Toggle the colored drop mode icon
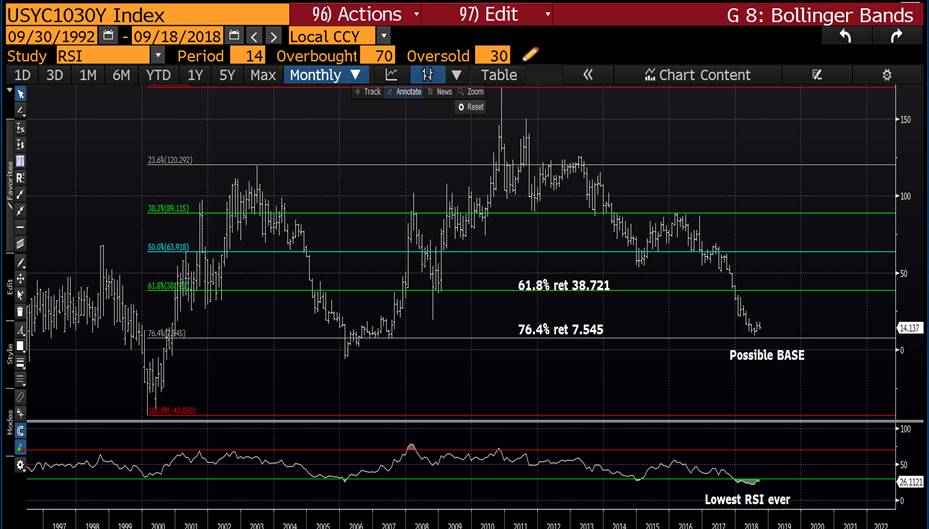The height and width of the screenshot is (529, 929). [x=20, y=446]
